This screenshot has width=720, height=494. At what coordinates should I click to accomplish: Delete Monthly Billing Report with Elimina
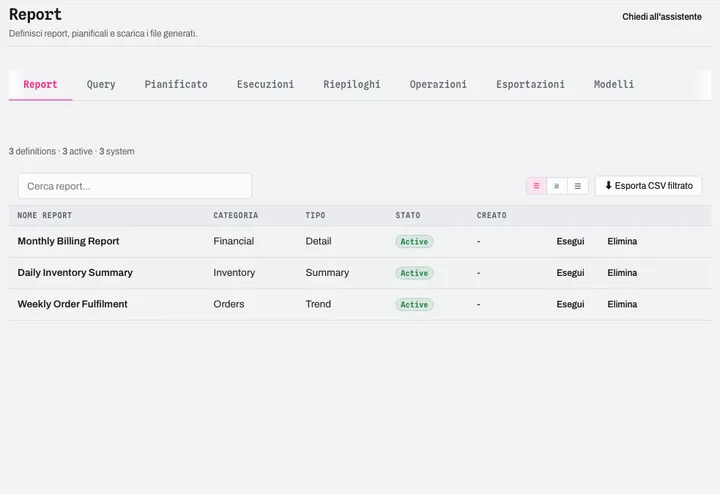[x=622, y=241]
